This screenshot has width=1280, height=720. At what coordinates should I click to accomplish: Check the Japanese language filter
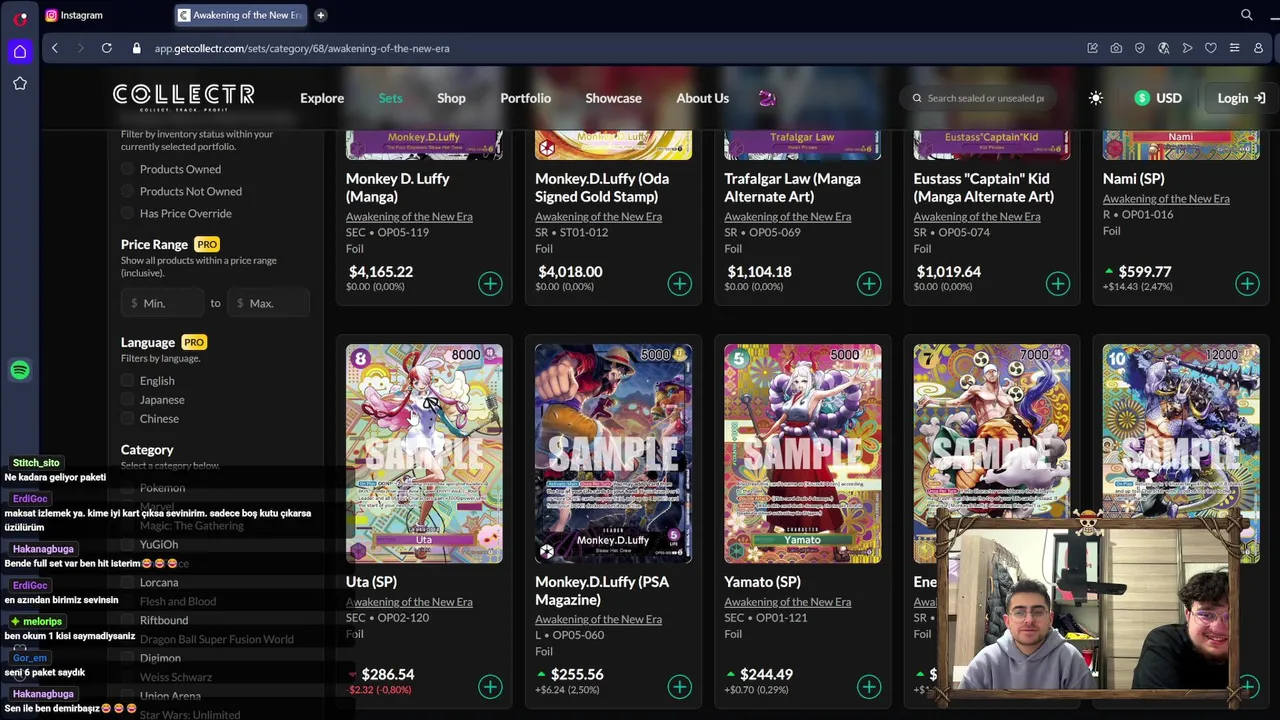pyautogui.click(x=127, y=399)
